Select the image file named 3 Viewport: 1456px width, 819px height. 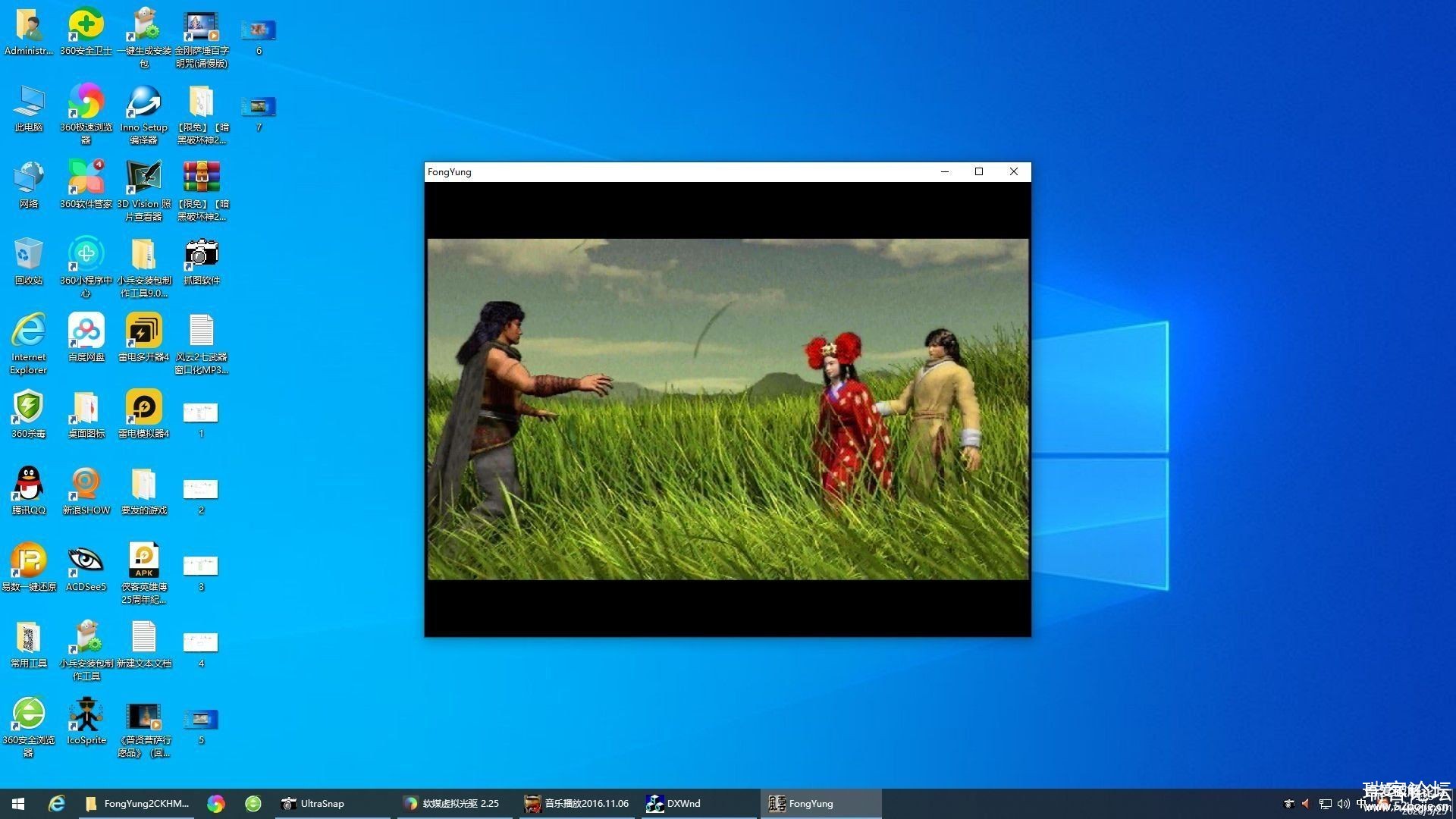pos(201,573)
